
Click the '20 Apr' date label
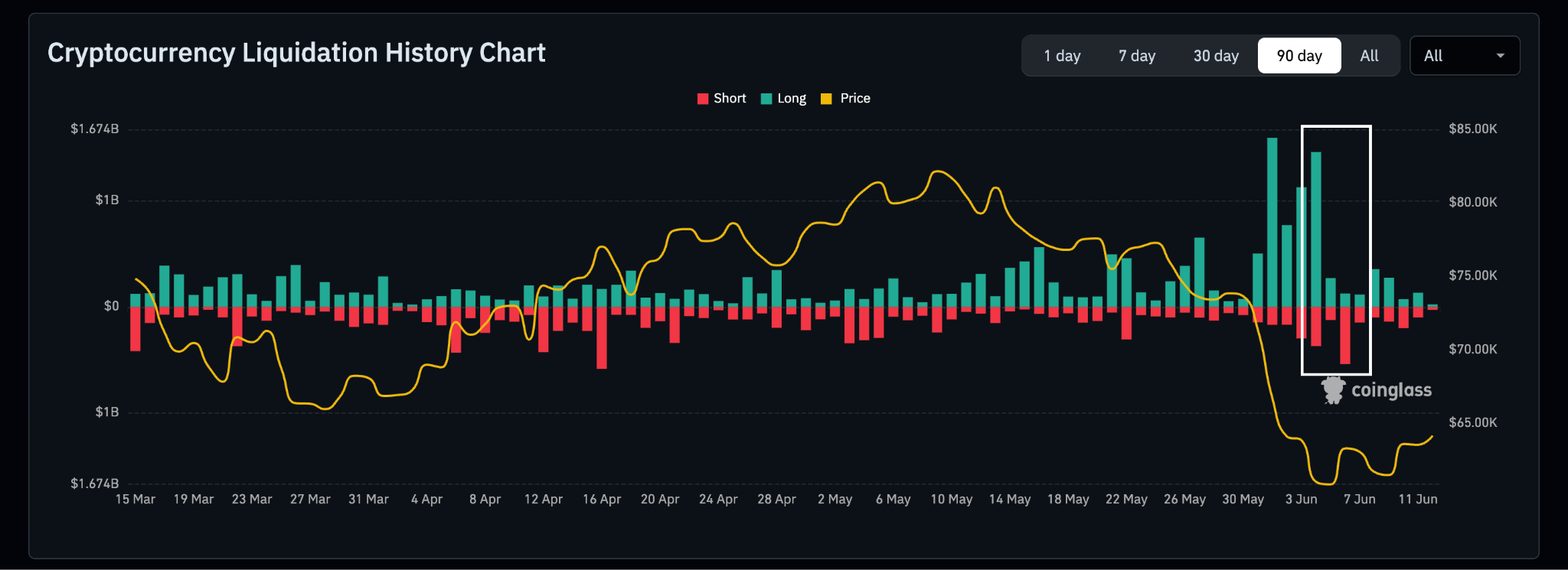(660, 499)
